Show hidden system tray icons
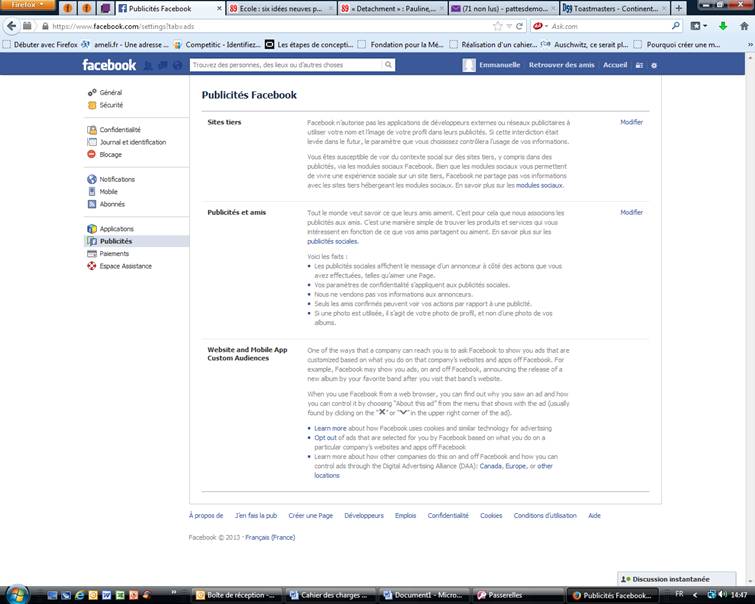The image size is (755, 604). tap(695, 595)
